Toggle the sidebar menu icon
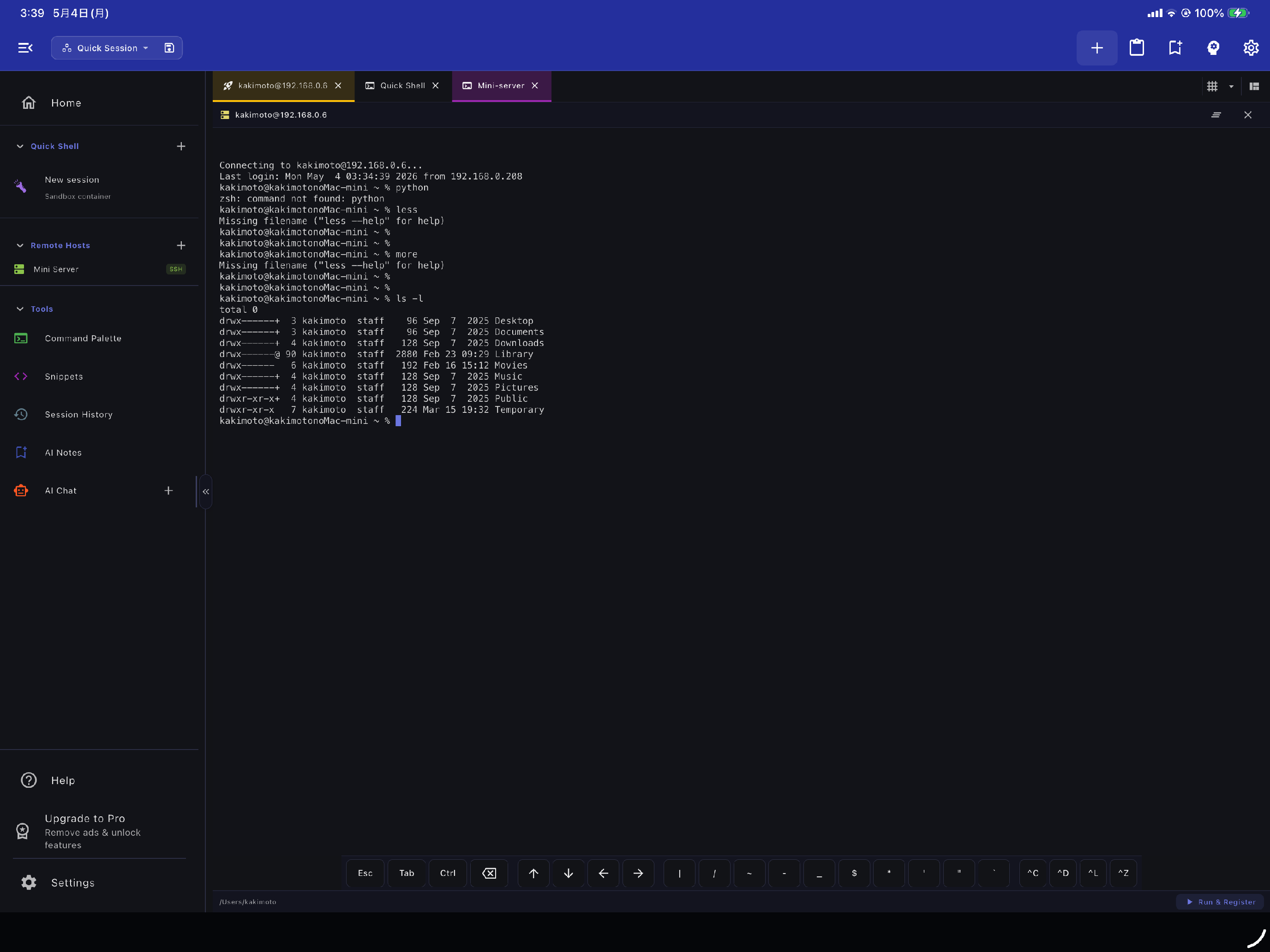Screen dimensions: 1270x952 (x=25, y=48)
